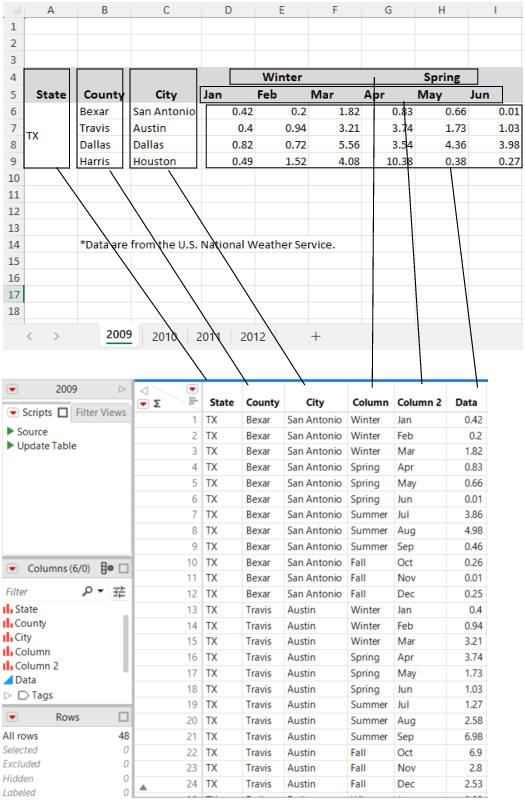
Task: Switch to the 2011 worksheet tab
Action: tap(208, 337)
